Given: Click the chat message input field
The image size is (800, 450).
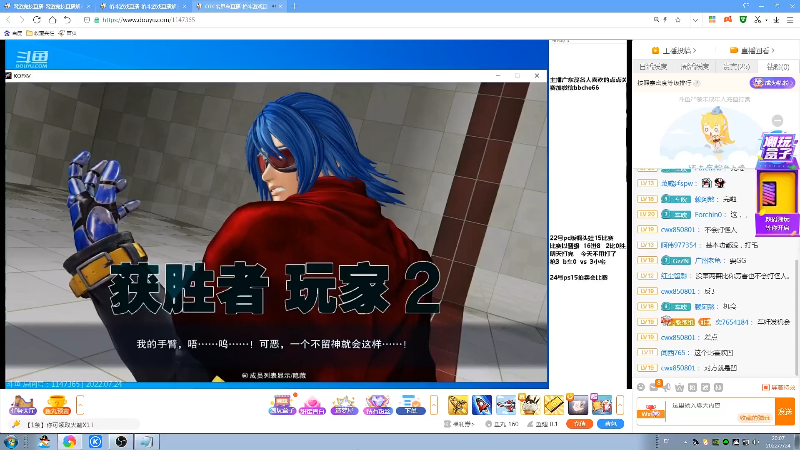Looking at the screenshot, I should (x=718, y=411).
